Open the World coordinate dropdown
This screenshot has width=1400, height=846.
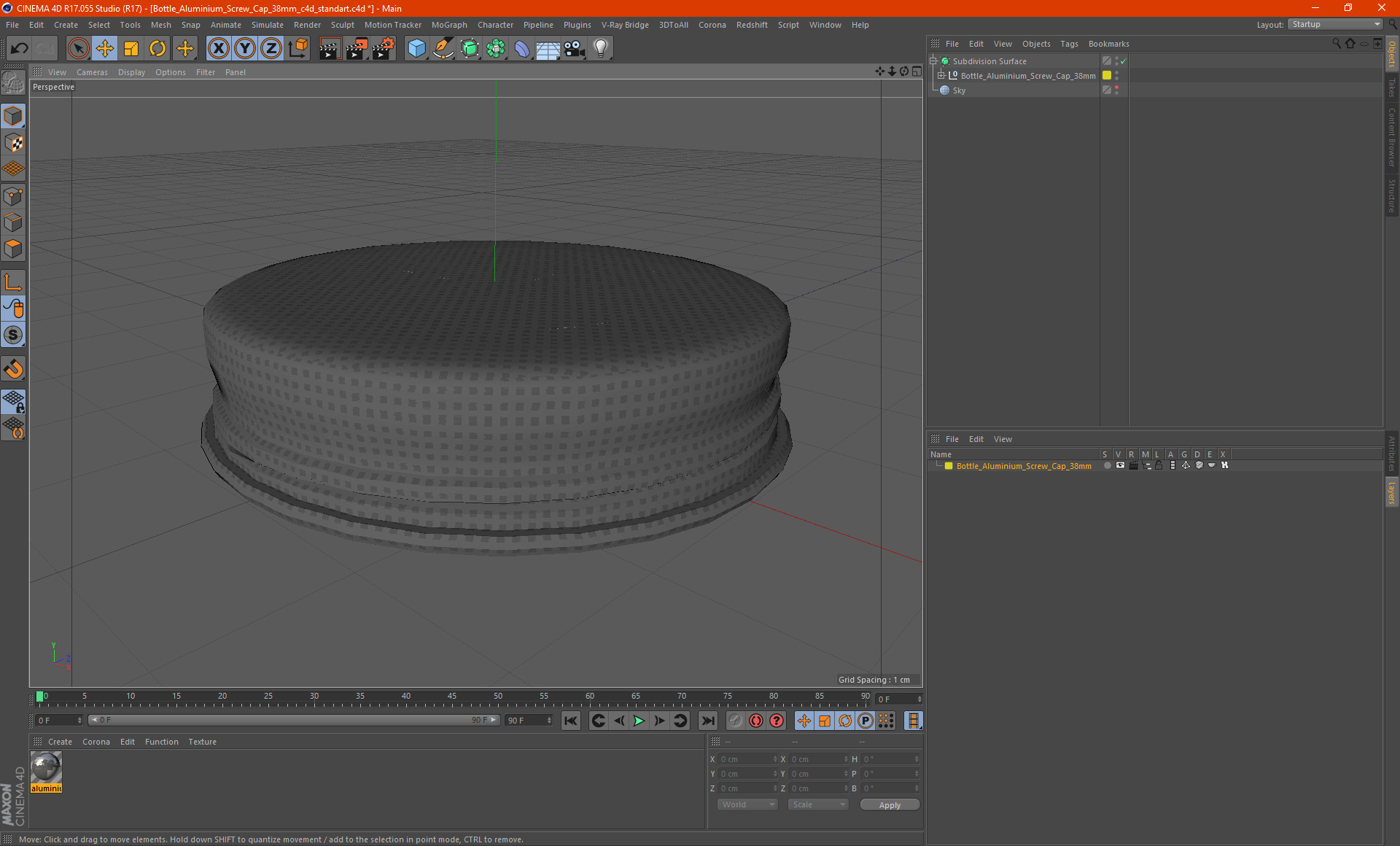[748, 804]
